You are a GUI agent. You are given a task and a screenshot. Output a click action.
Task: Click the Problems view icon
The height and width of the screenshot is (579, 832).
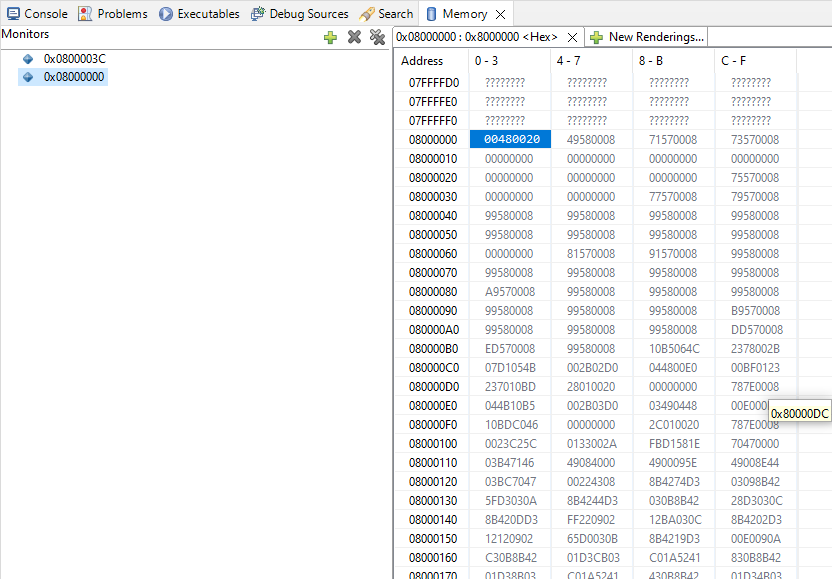tap(85, 13)
